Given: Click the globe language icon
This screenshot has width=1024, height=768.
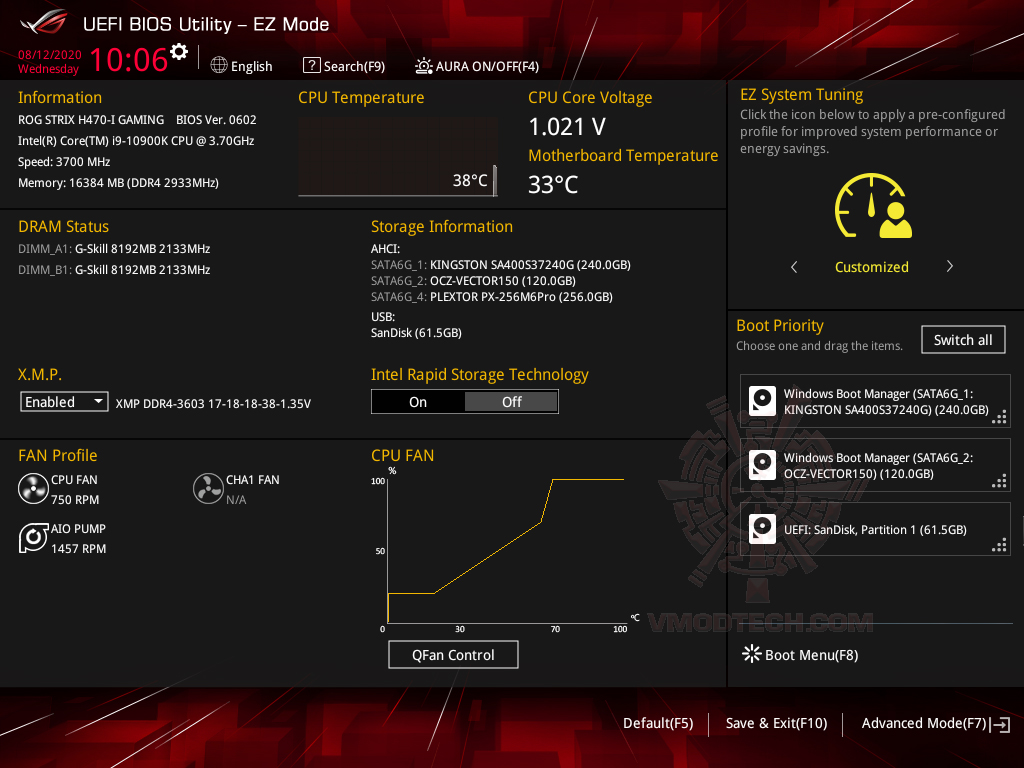Looking at the screenshot, I should point(219,65).
